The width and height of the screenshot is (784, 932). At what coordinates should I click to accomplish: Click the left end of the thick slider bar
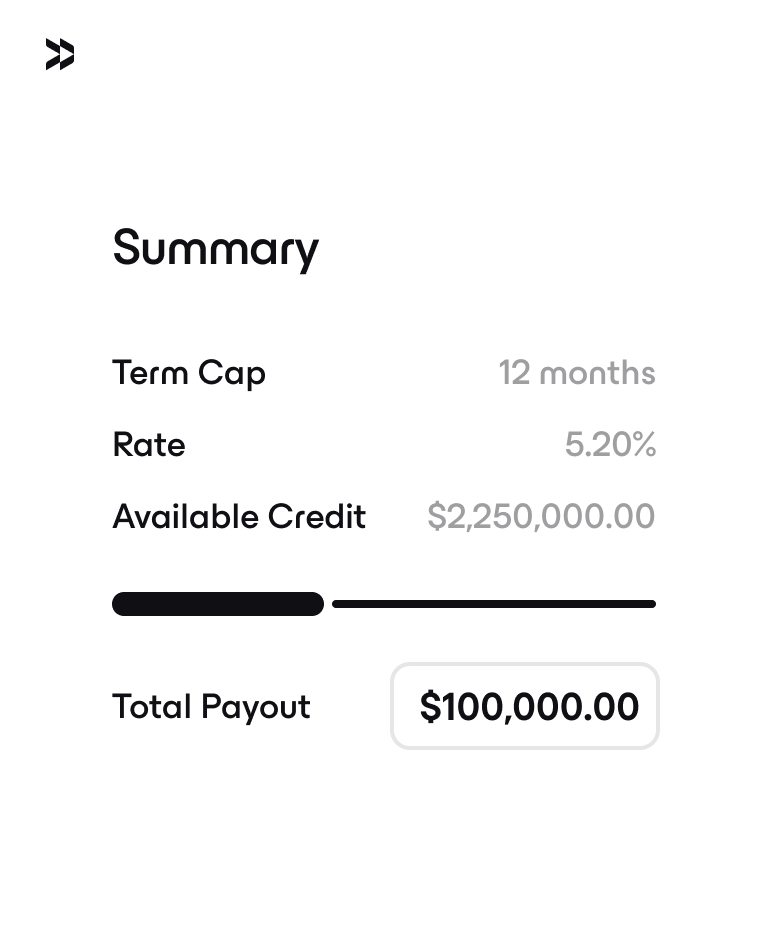(x=120, y=604)
